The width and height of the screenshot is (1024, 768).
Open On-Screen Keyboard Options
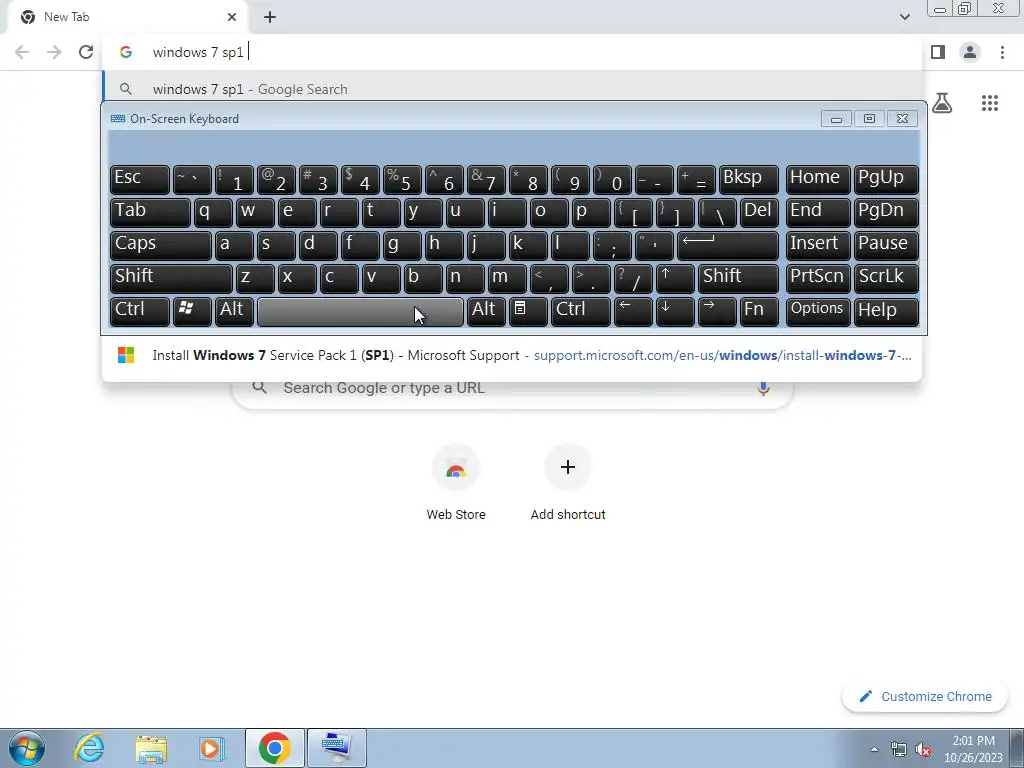(818, 311)
